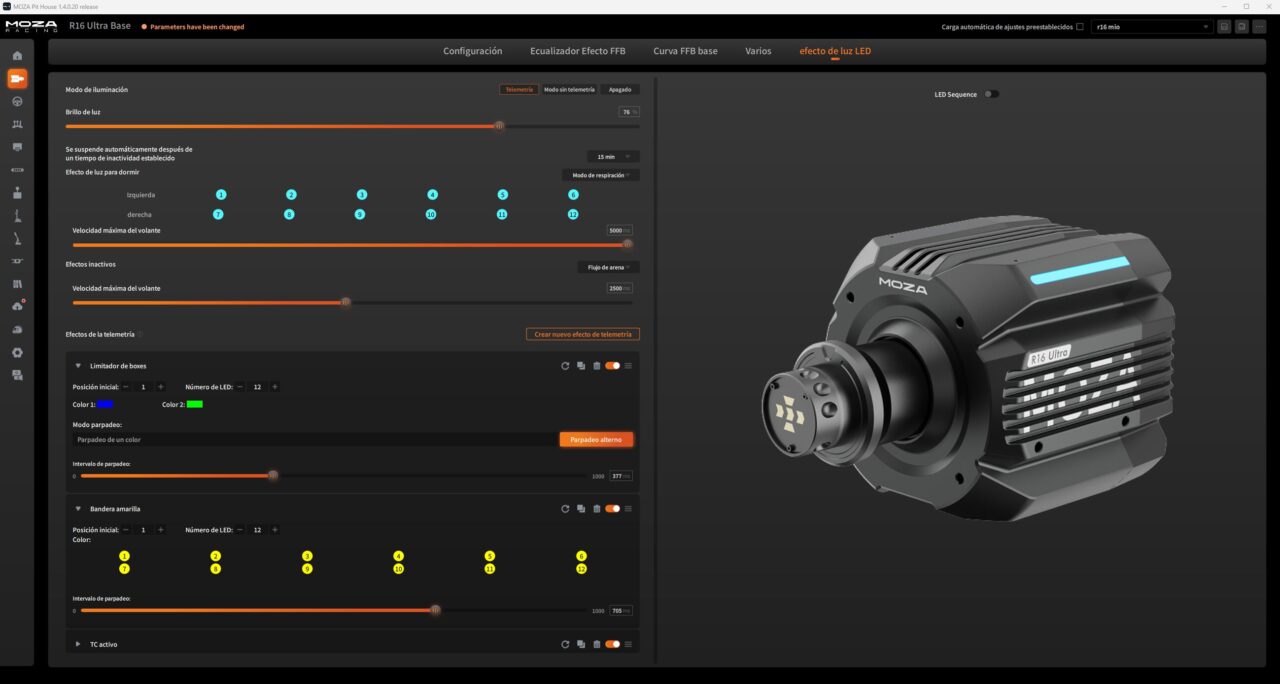This screenshot has width=1280, height=684.
Task: Toggle the LED Sequence switch
Action: [991, 94]
